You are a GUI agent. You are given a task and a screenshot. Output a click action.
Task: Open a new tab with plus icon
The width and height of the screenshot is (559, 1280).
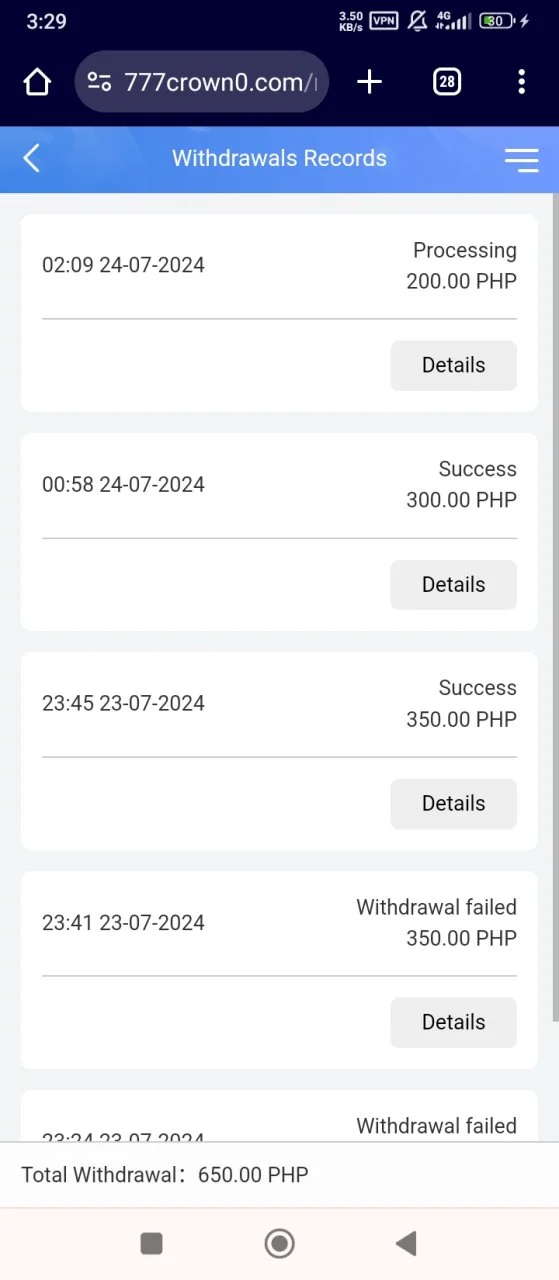point(369,82)
